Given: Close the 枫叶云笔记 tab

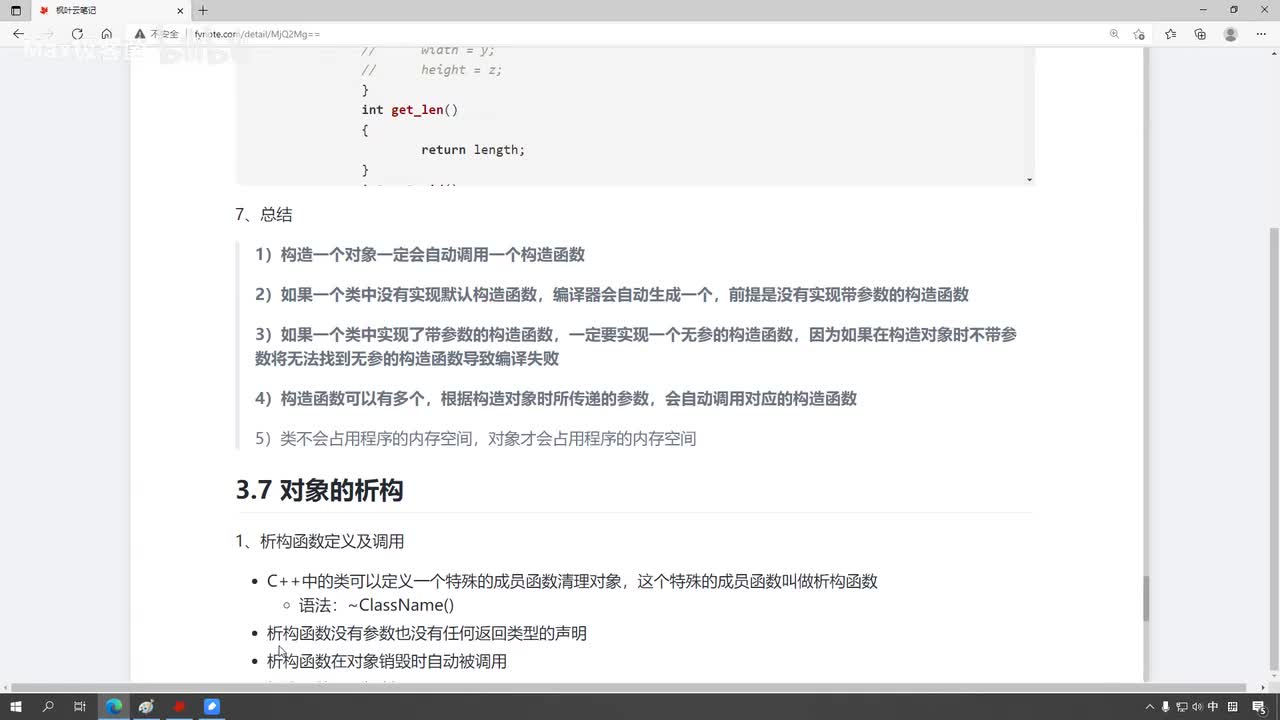Looking at the screenshot, I should (x=182, y=10).
